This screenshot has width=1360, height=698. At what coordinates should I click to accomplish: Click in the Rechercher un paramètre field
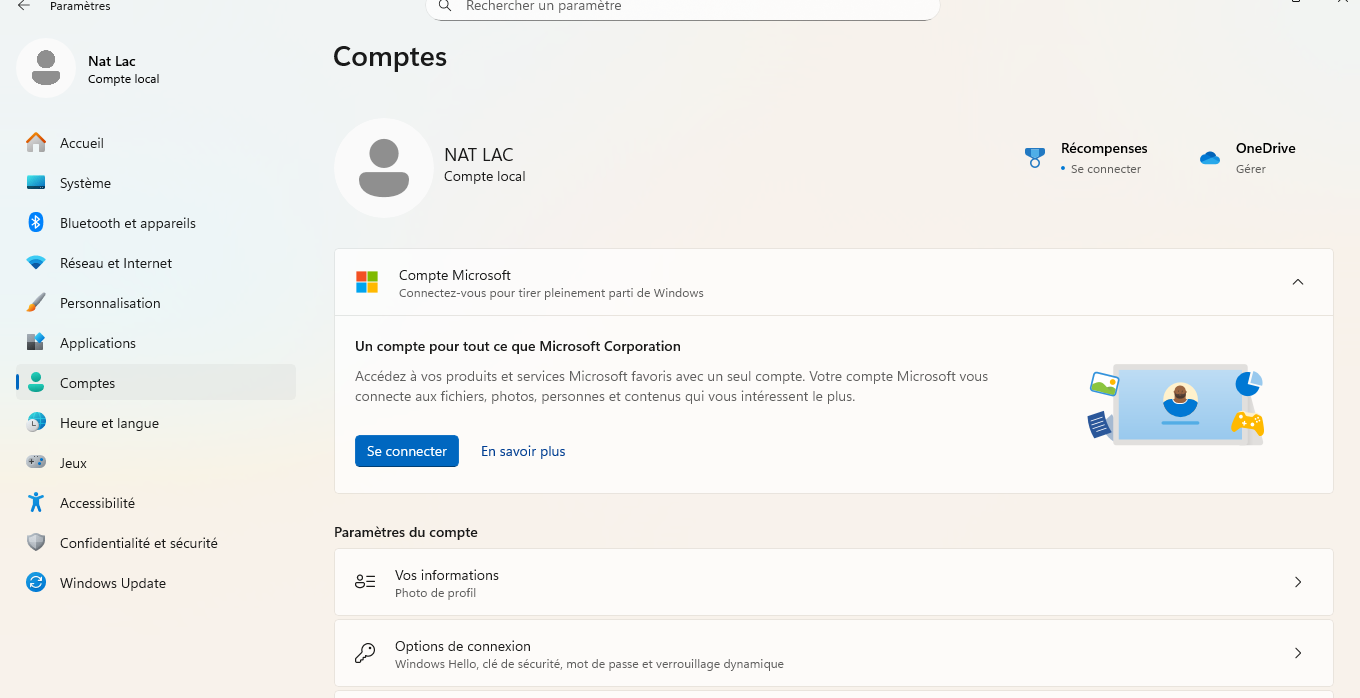(x=683, y=7)
